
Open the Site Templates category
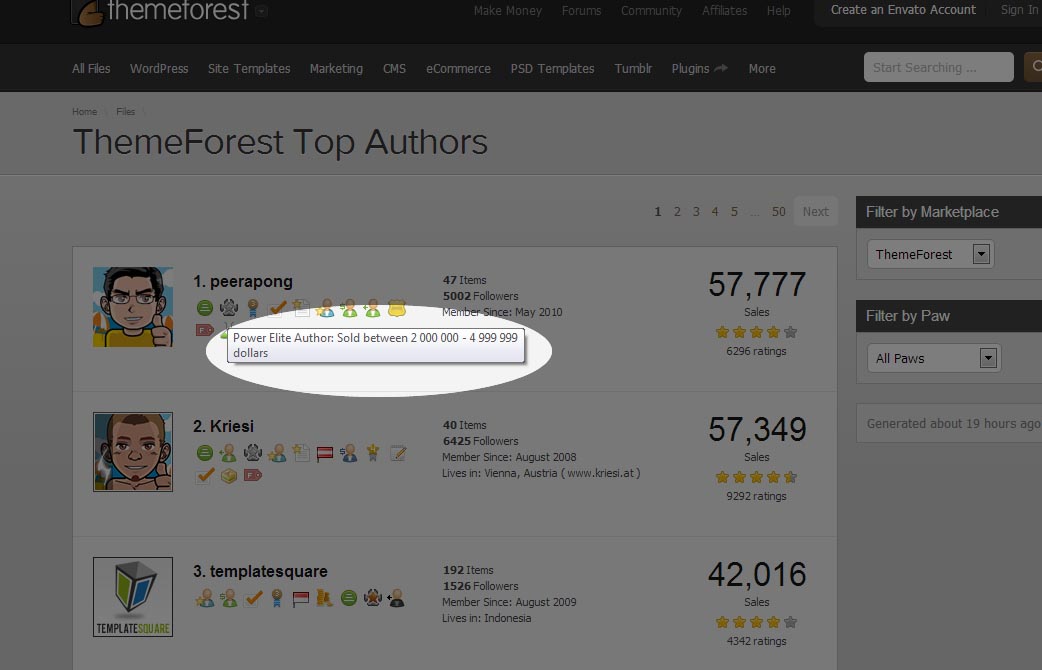point(249,68)
